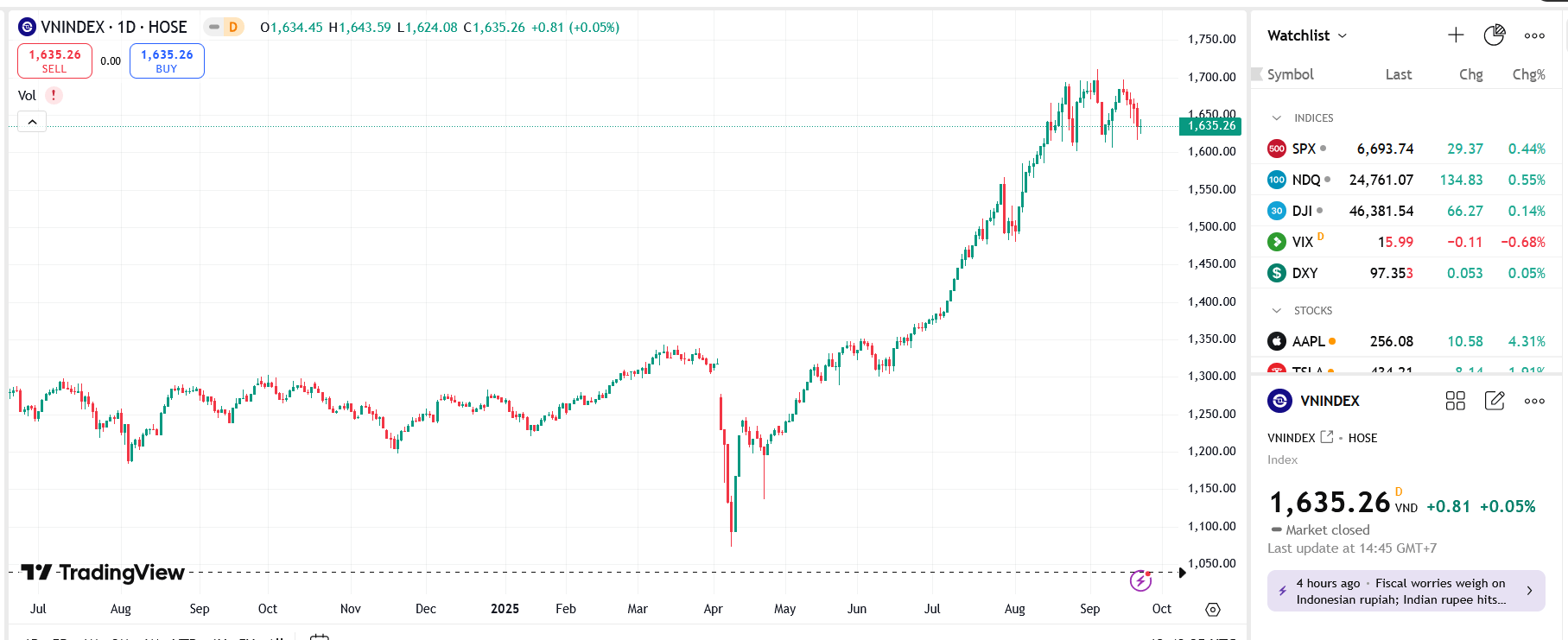The width and height of the screenshot is (1568, 640).
Task: Sort the watchlist by the Chg% column header
Action: (x=1528, y=74)
